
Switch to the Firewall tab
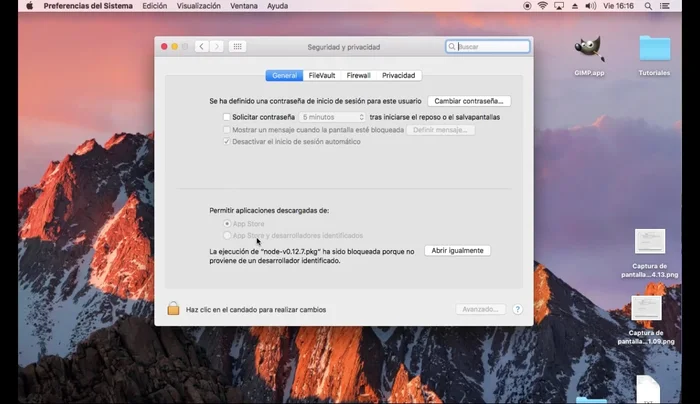(x=358, y=75)
